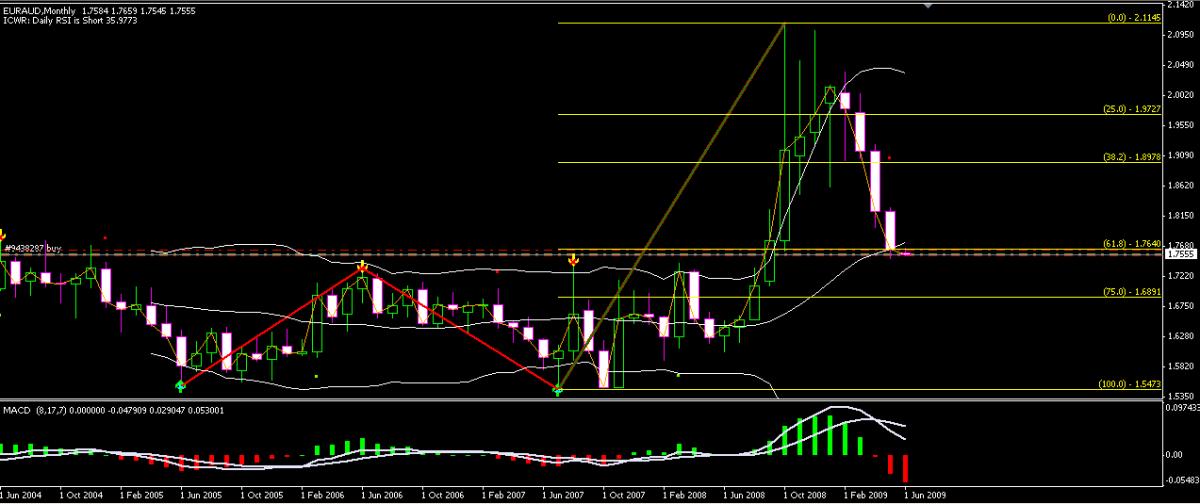
Task: Click the 1 Jun 2004 date on the time axis
Action: pos(24,495)
